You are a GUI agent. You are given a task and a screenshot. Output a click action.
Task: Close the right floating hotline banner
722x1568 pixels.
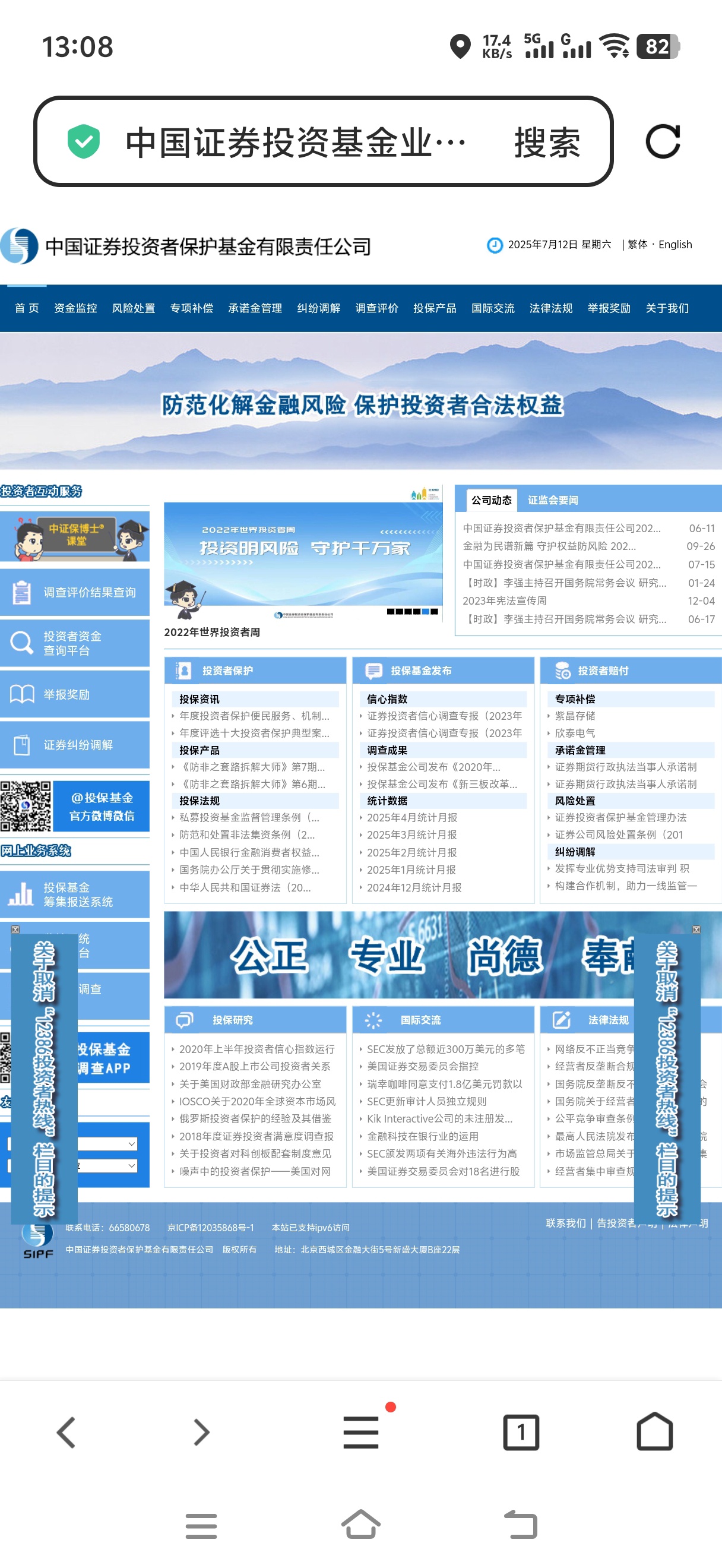click(x=696, y=930)
